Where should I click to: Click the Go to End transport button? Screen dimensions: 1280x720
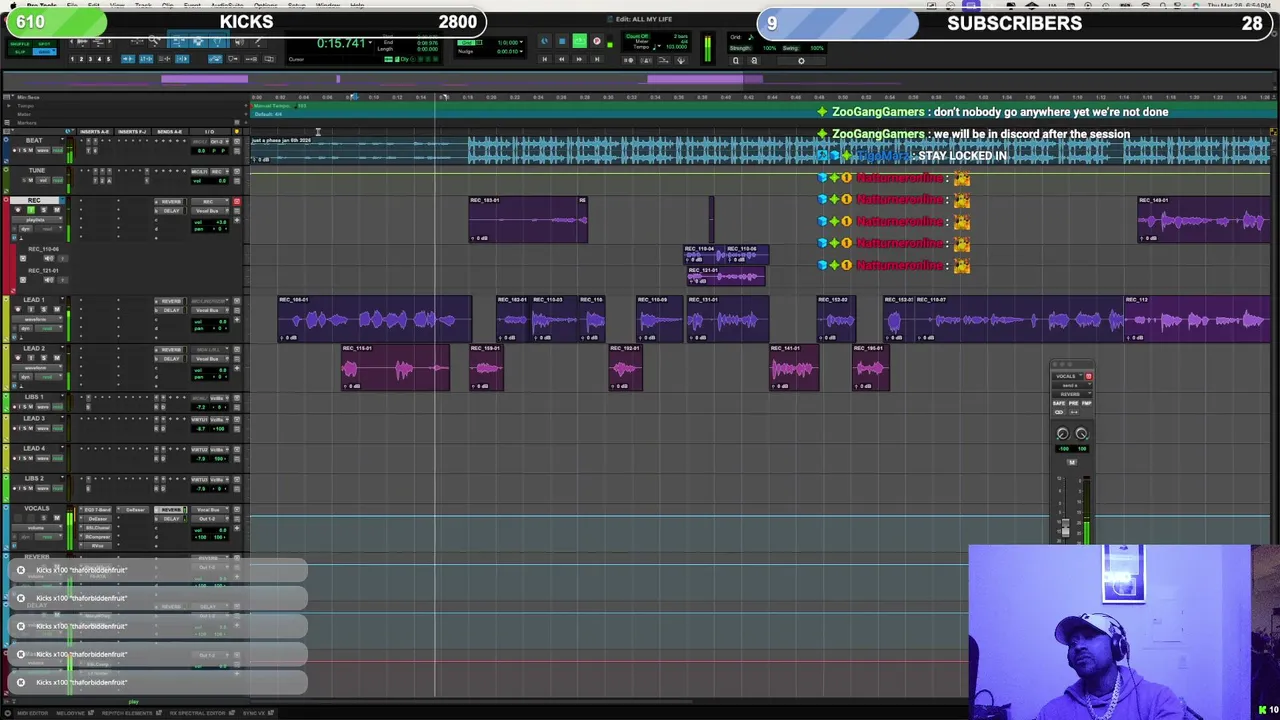597,59
